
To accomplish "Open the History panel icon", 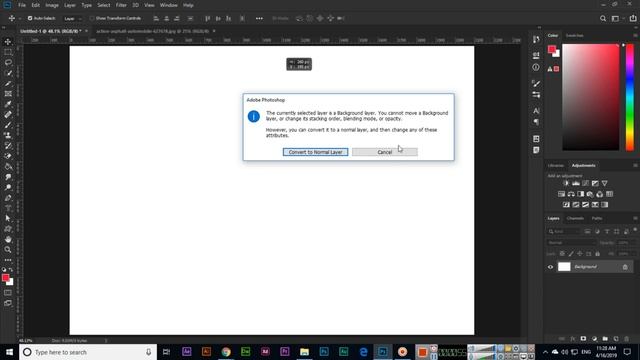I will point(536,40).
